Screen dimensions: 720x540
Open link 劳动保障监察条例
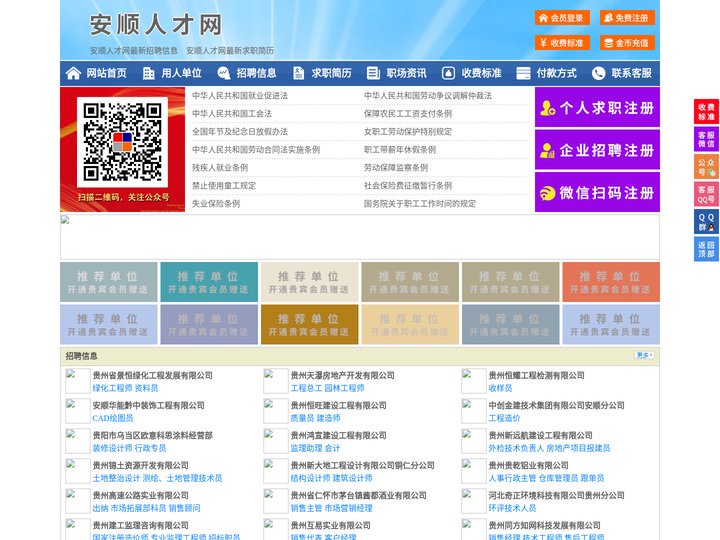396,168
